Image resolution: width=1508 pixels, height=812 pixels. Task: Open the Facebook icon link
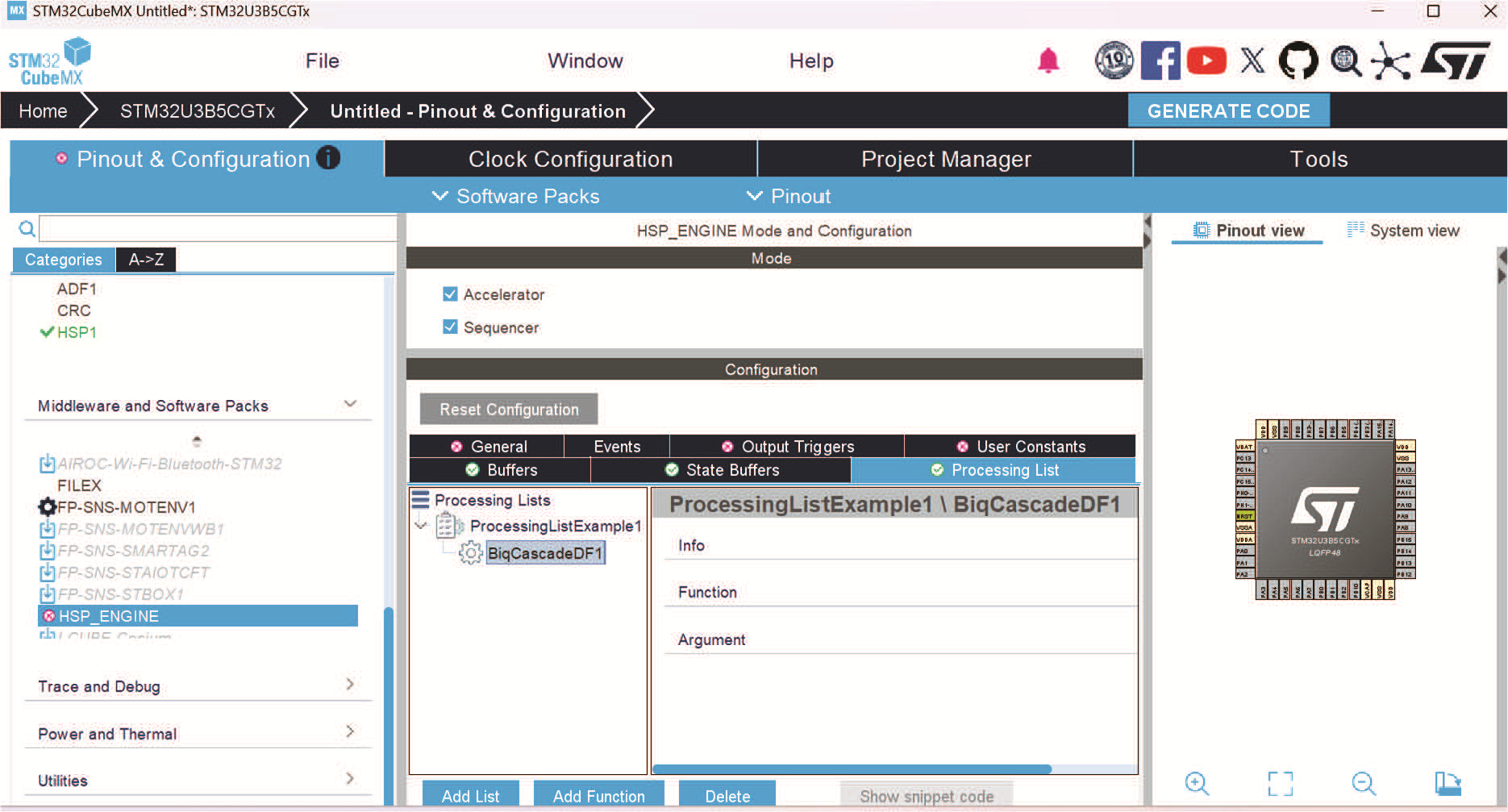pos(1160,60)
